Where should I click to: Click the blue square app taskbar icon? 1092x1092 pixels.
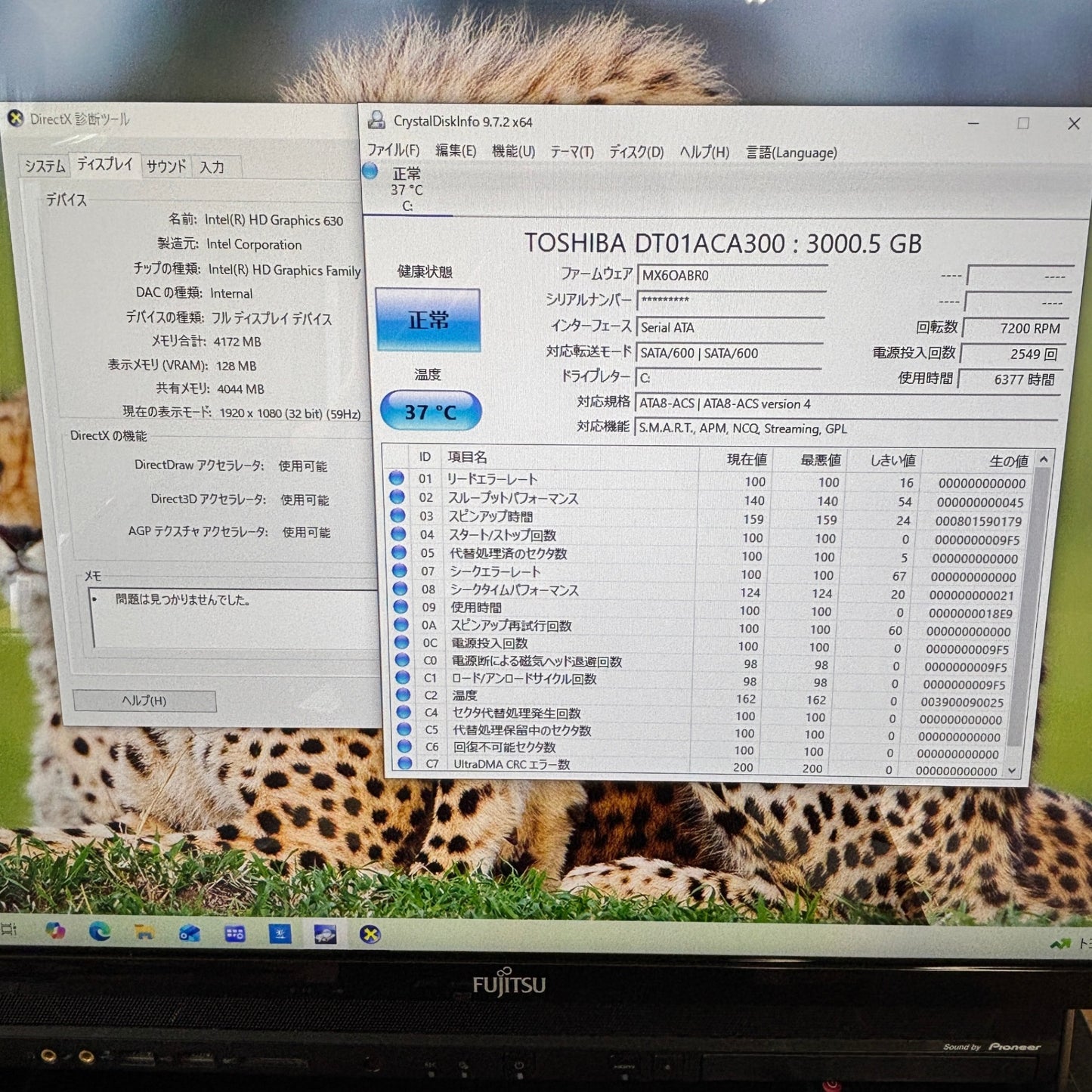point(280,934)
